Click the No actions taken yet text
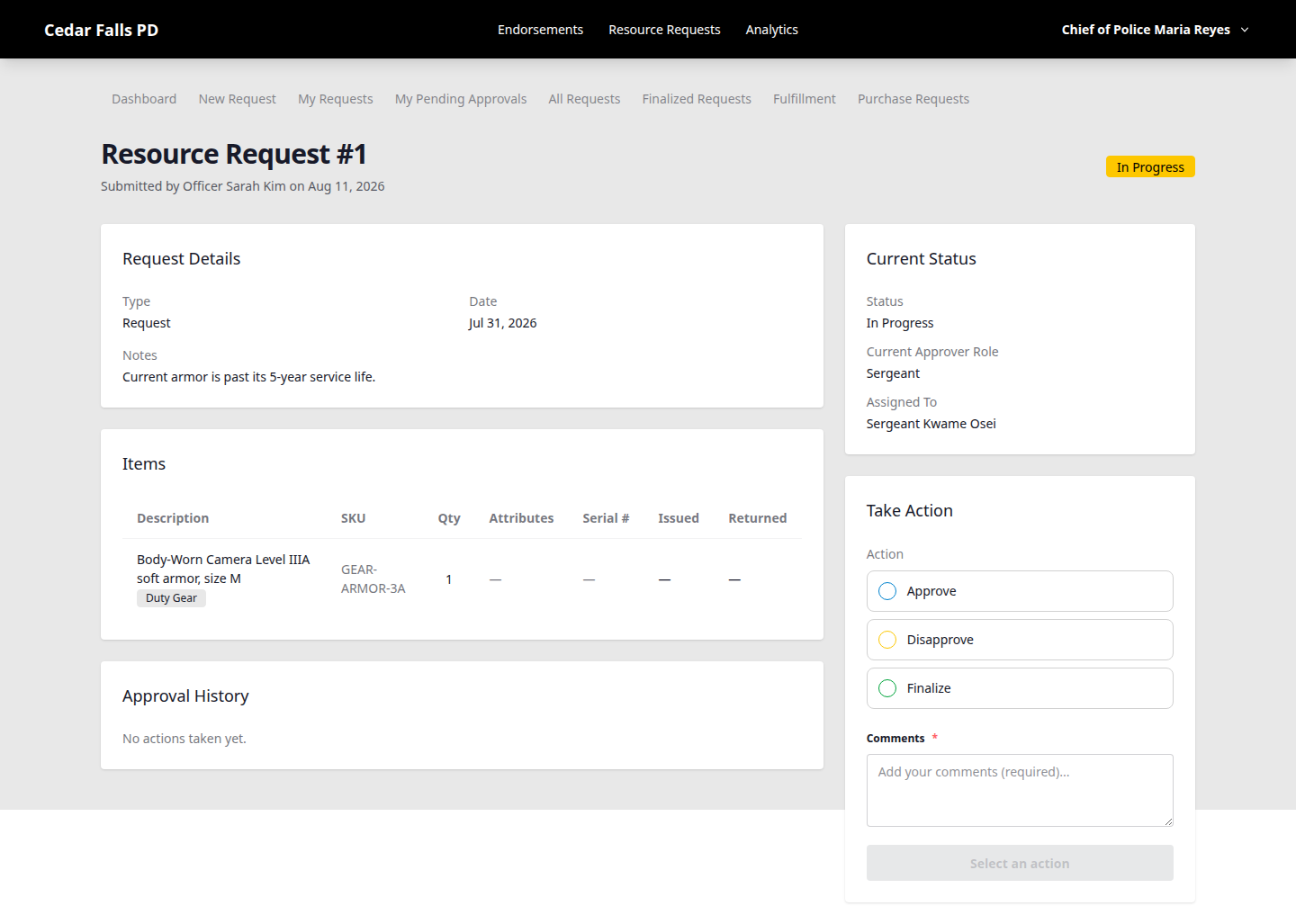The image size is (1296, 924). coord(184,739)
